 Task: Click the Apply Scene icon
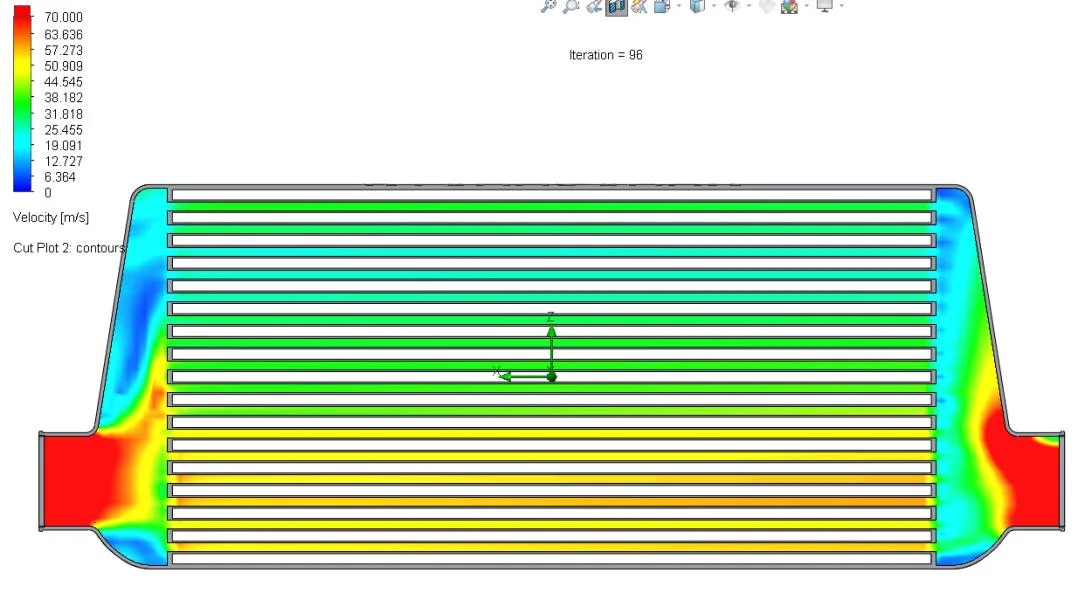coord(790,6)
